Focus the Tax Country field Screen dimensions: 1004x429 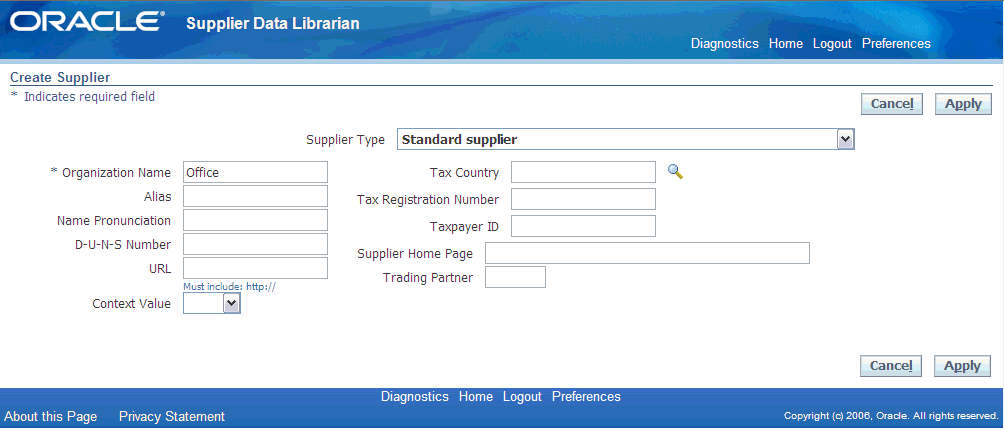[x=583, y=172]
